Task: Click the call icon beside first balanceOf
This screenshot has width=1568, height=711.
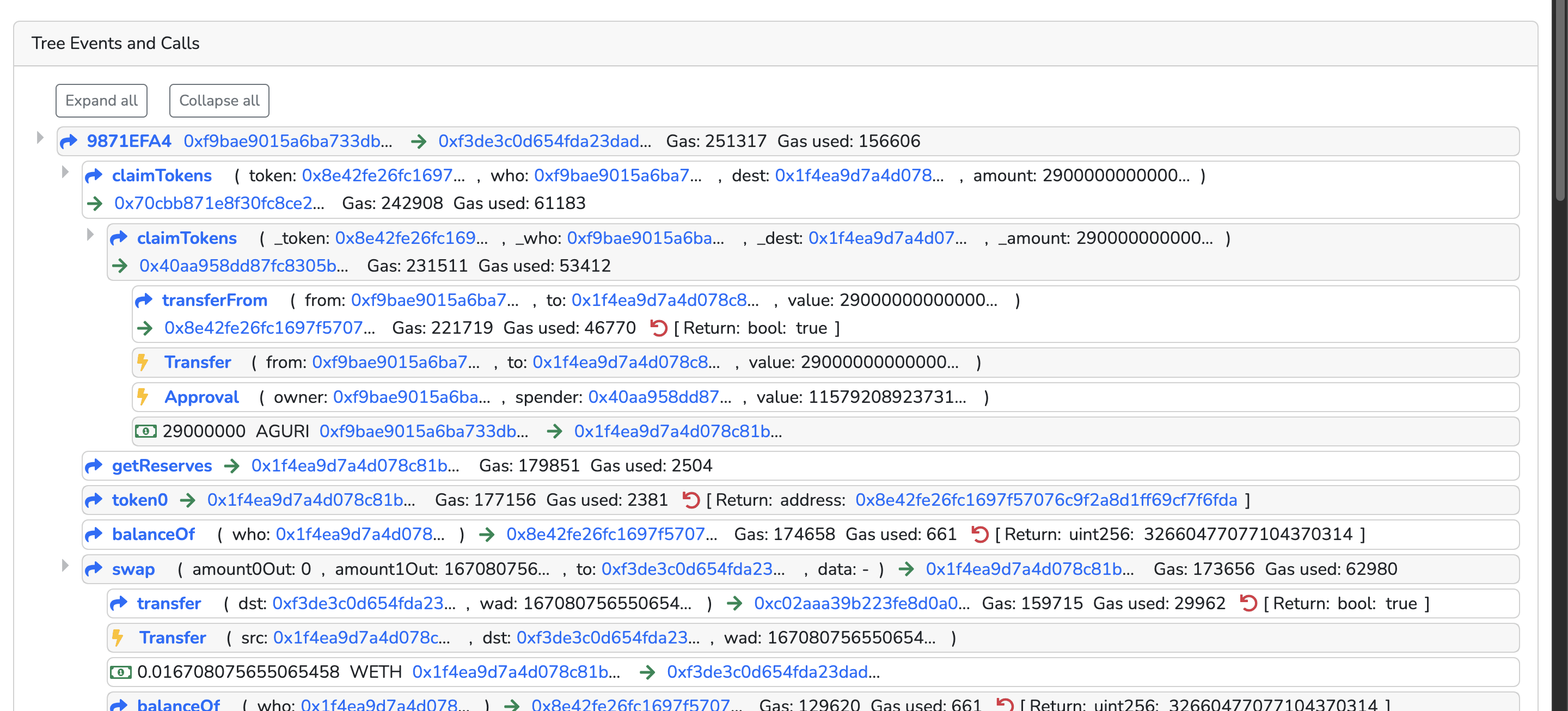Action: (94, 535)
